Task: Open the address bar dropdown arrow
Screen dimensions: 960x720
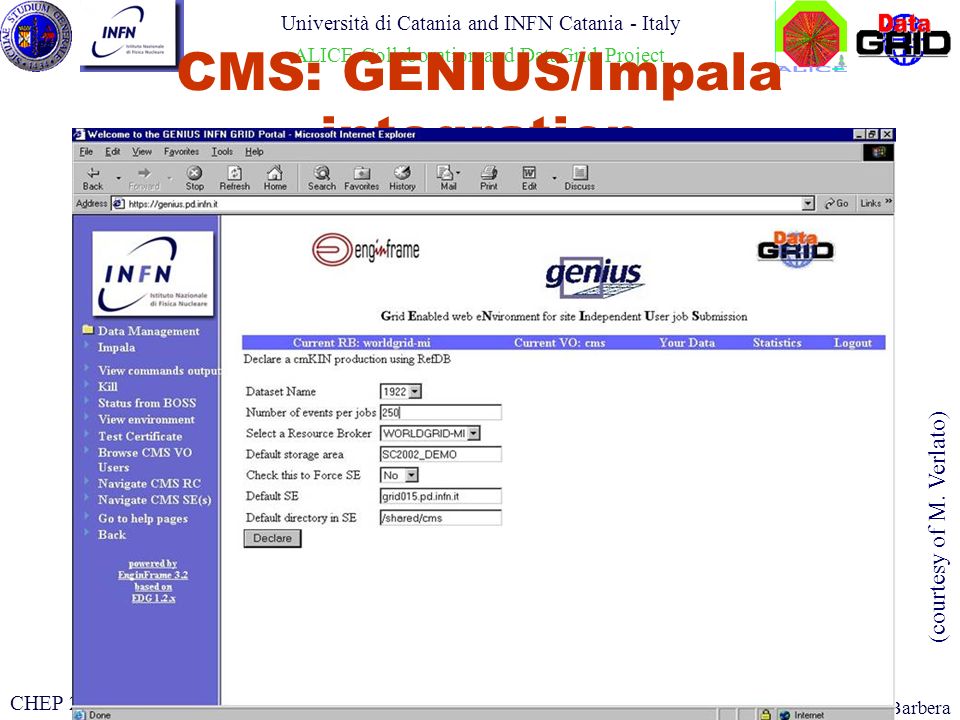Action: click(808, 203)
